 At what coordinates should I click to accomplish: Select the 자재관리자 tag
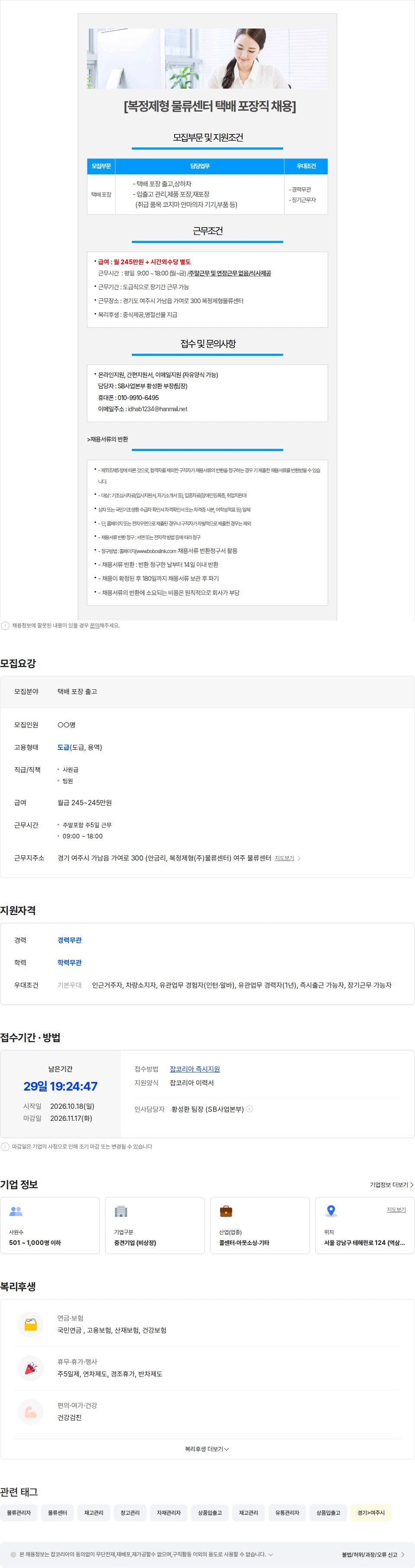click(169, 1513)
